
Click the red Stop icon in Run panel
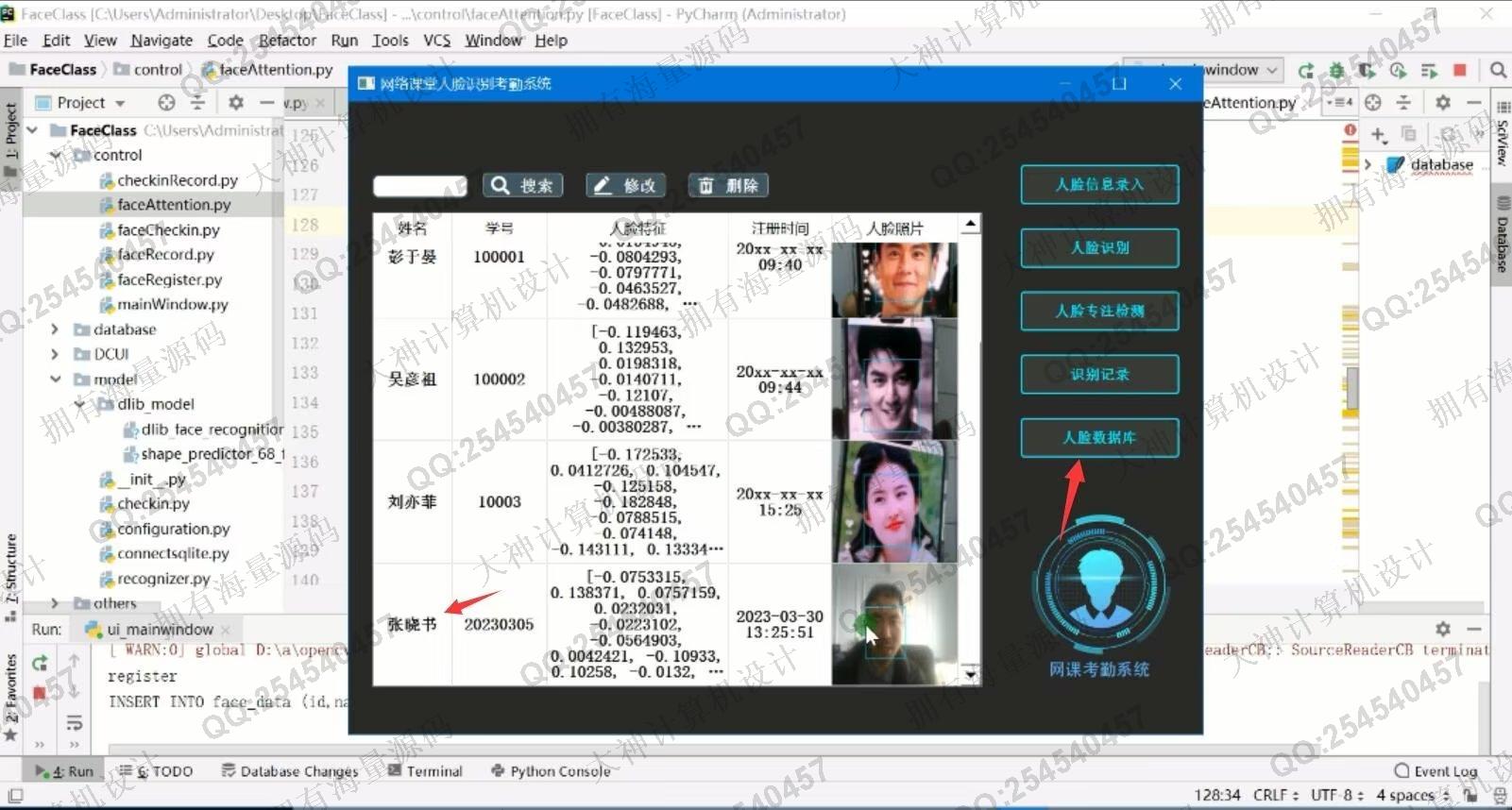tap(40, 694)
